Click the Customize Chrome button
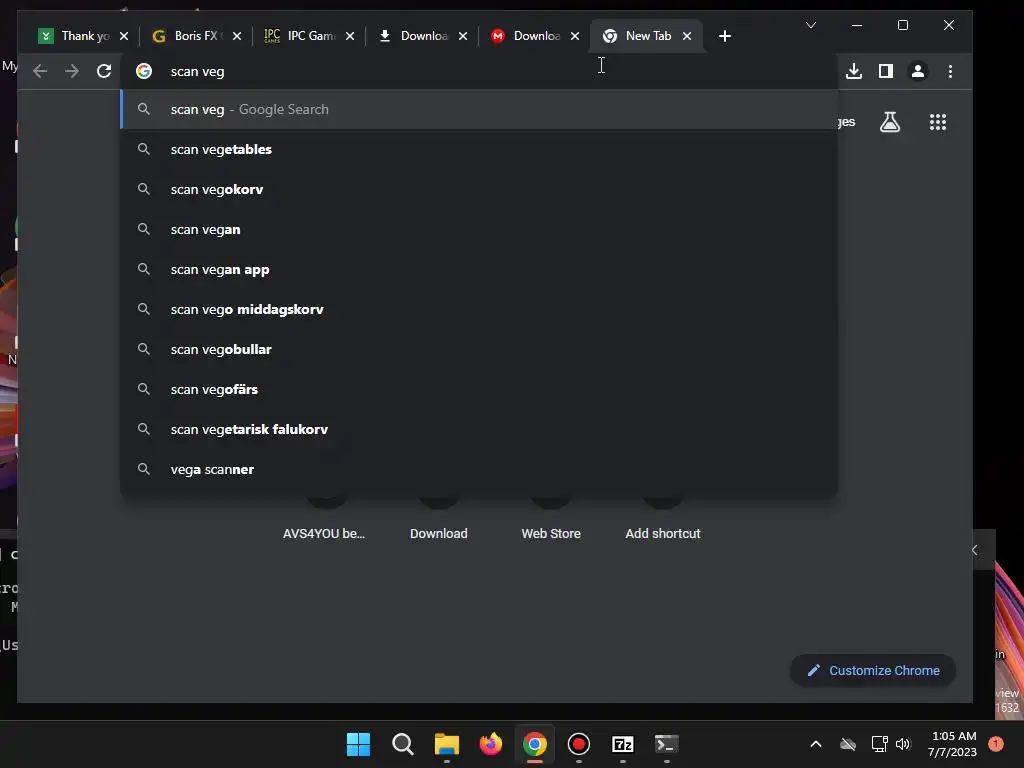 coord(873,671)
